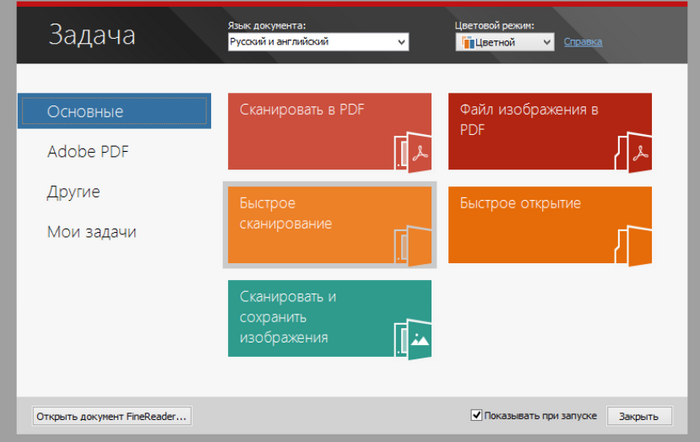Start the Сканировать в PDF task
This screenshot has height=442, width=700.
pos(329,131)
